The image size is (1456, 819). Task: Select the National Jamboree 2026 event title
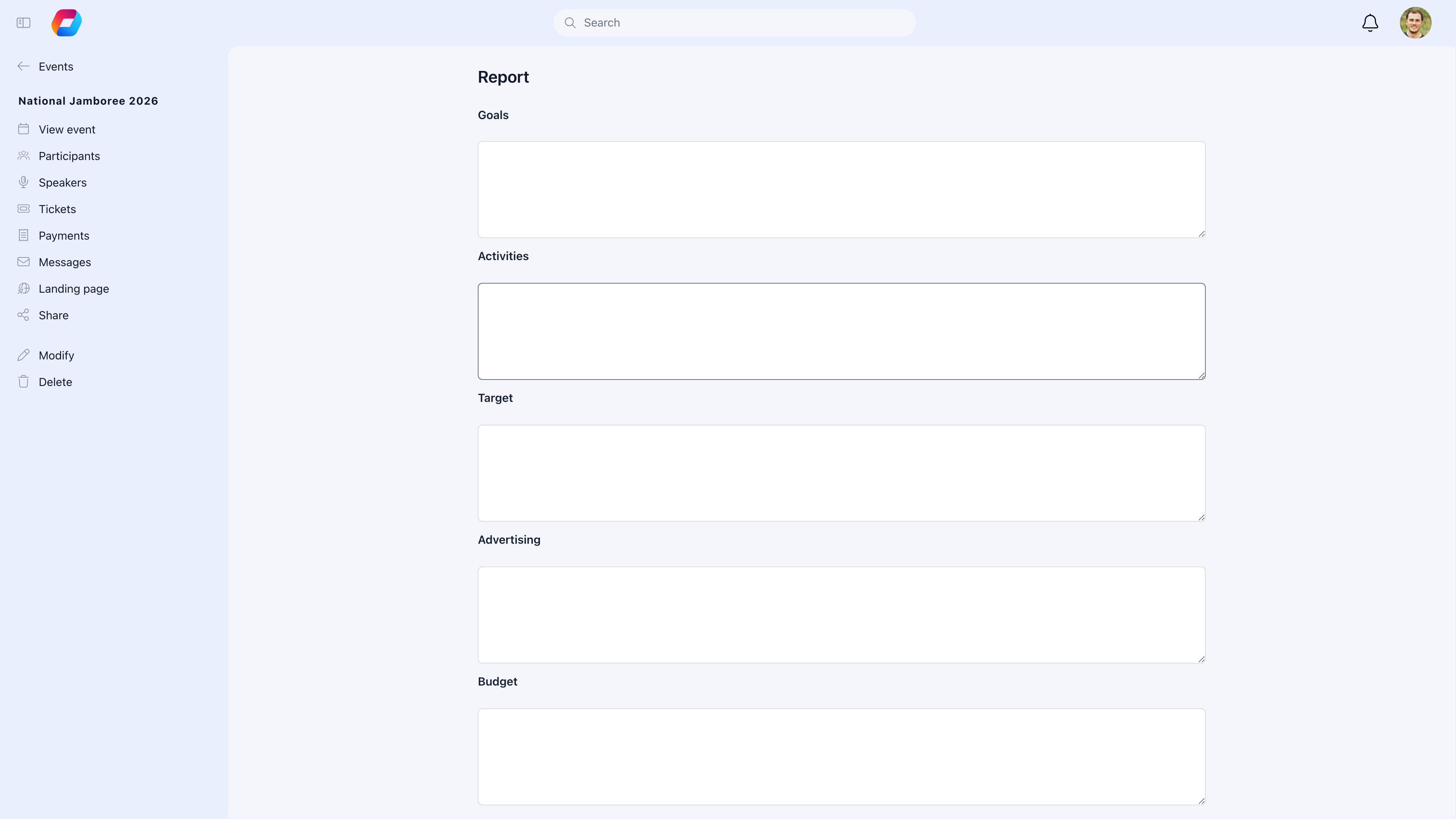pyautogui.click(x=88, y=100)
